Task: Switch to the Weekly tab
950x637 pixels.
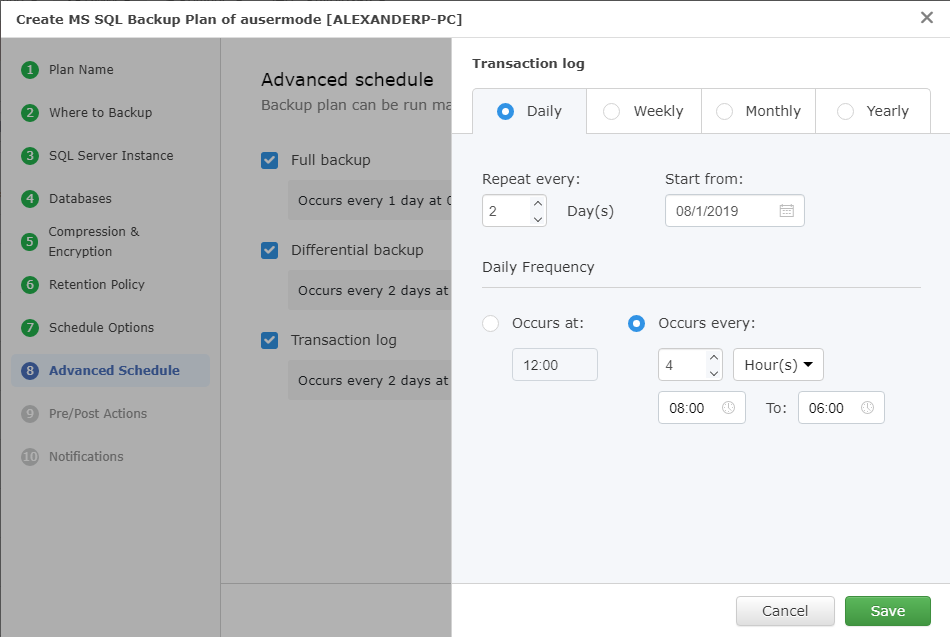Action: [x=644, y=111]
